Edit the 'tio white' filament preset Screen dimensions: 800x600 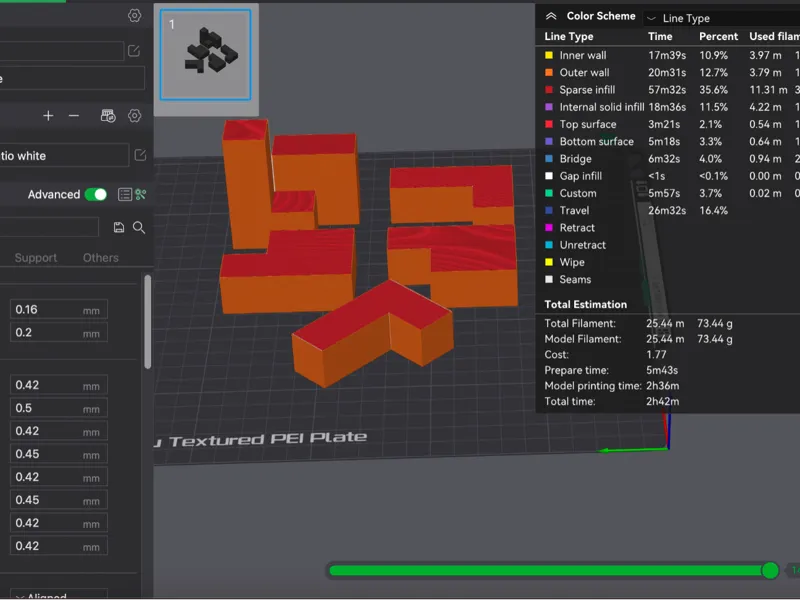(x=140, y=155)
